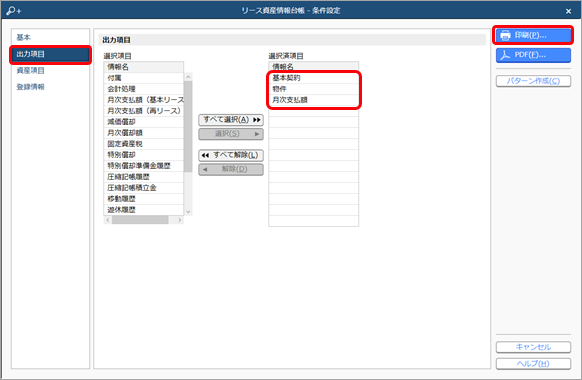Click scroll down arrow of 選択項目 list
582x380 pixels.
coord(188,212)
